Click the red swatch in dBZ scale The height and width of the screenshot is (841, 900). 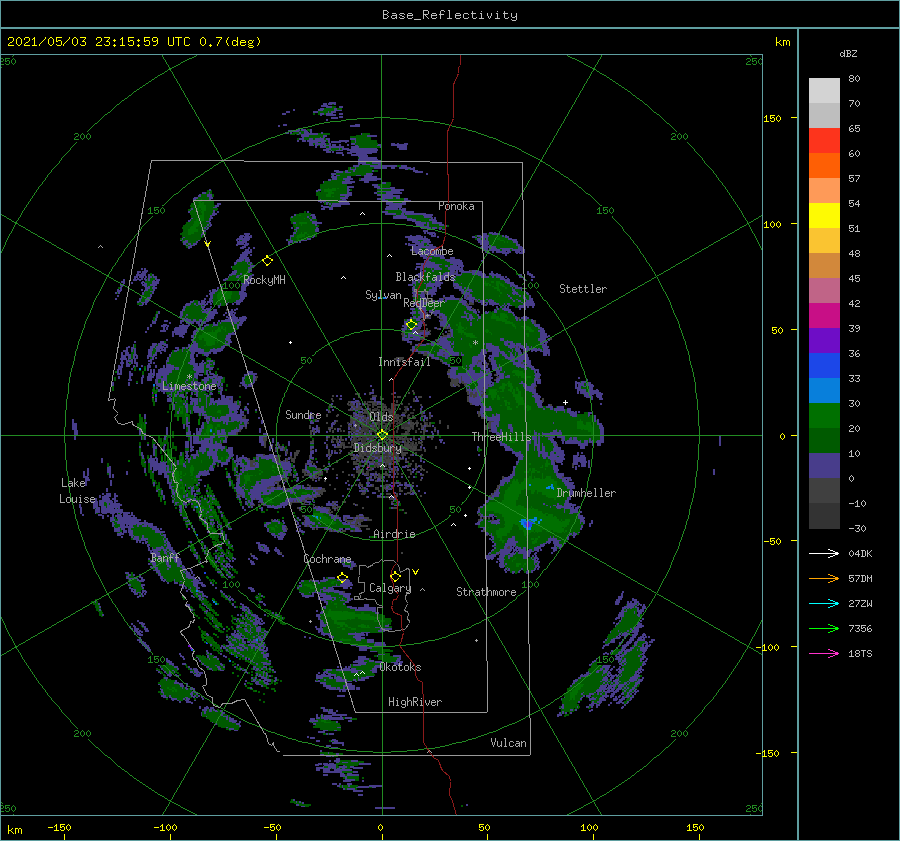pos(824,141)
